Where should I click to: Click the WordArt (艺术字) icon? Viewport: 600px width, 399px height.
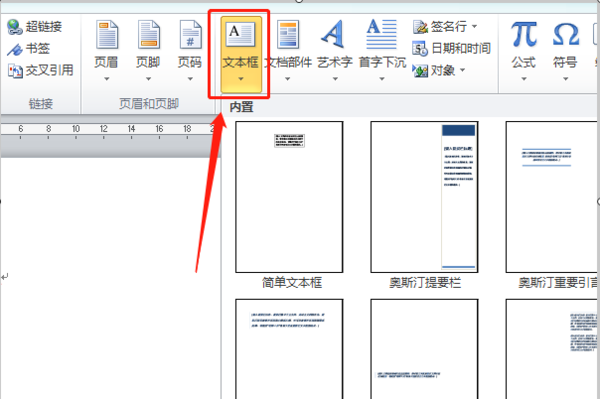coord(333,34)
